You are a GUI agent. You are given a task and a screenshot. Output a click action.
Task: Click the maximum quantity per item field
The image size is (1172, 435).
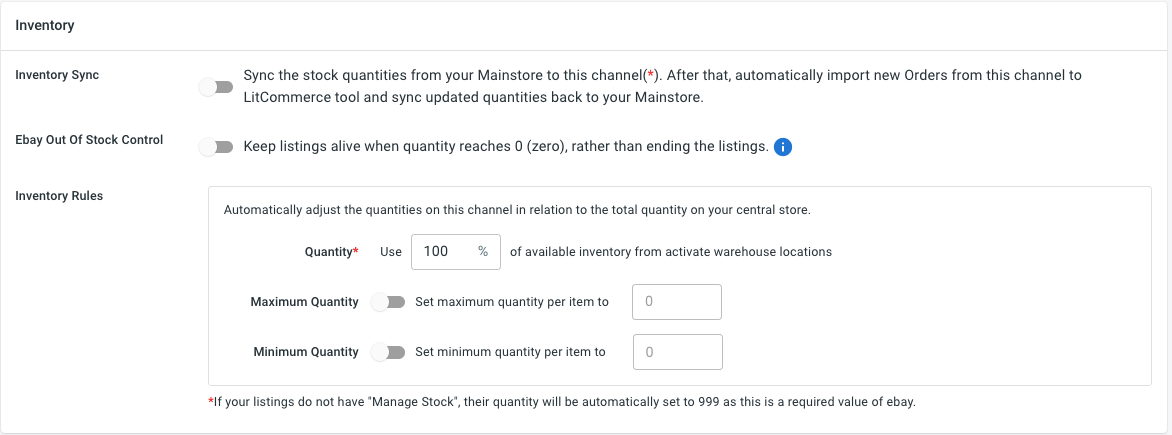click(x=677, y=302)
